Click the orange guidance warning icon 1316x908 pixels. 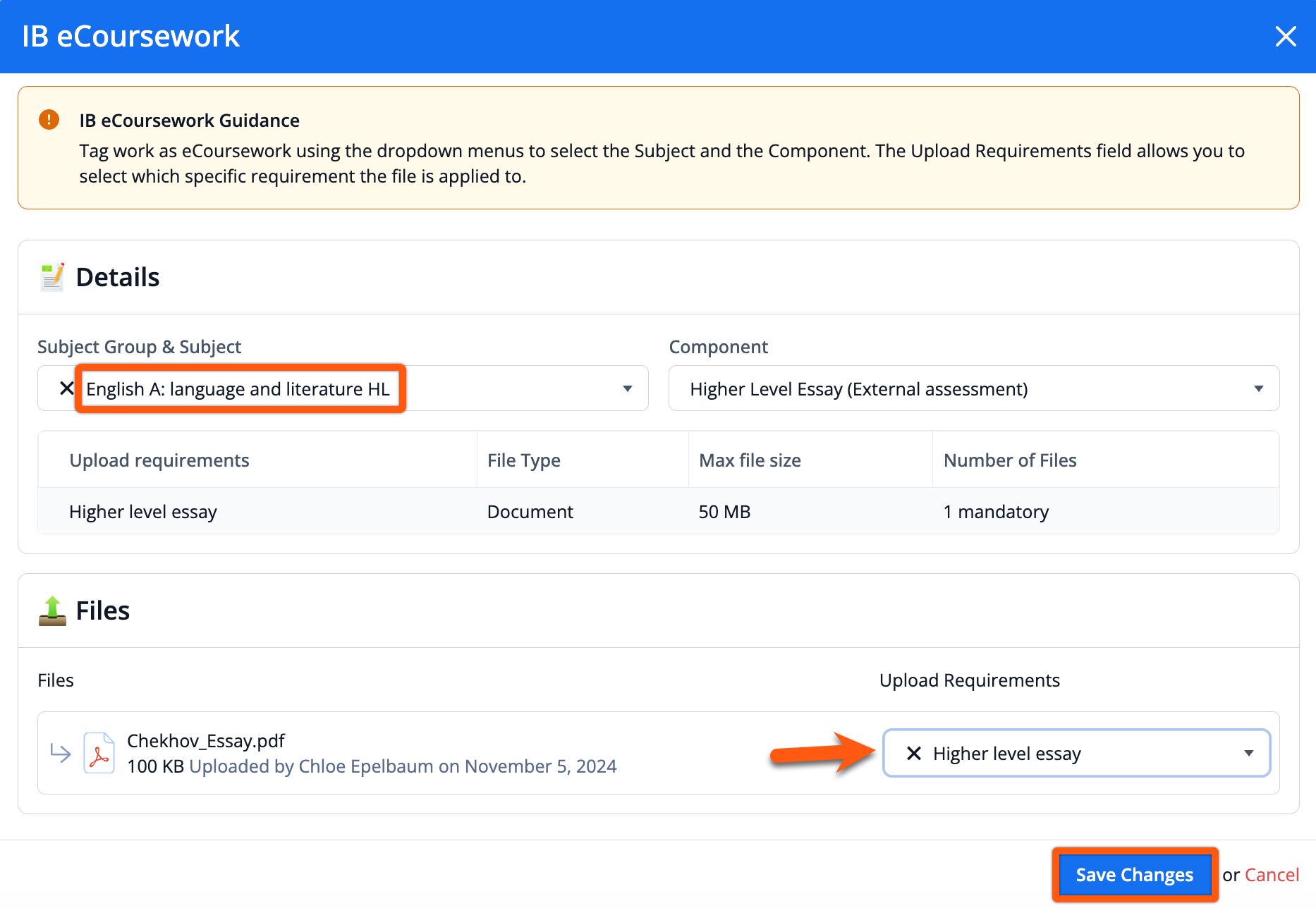click(x=49, y=120)
